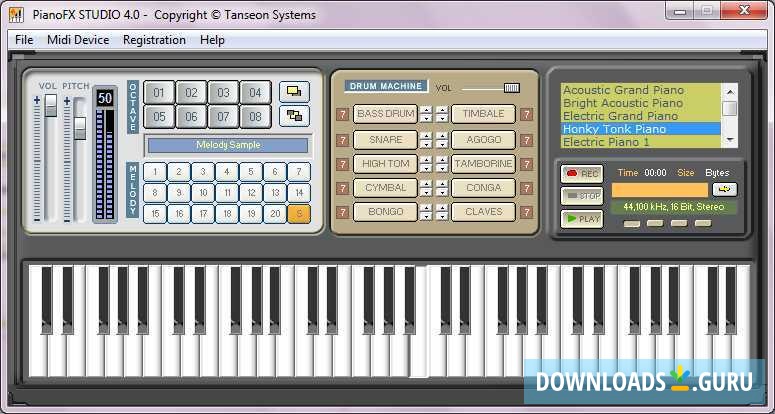
Task: Click down arrow of SNARE stepper
Action: pos(426,144)
